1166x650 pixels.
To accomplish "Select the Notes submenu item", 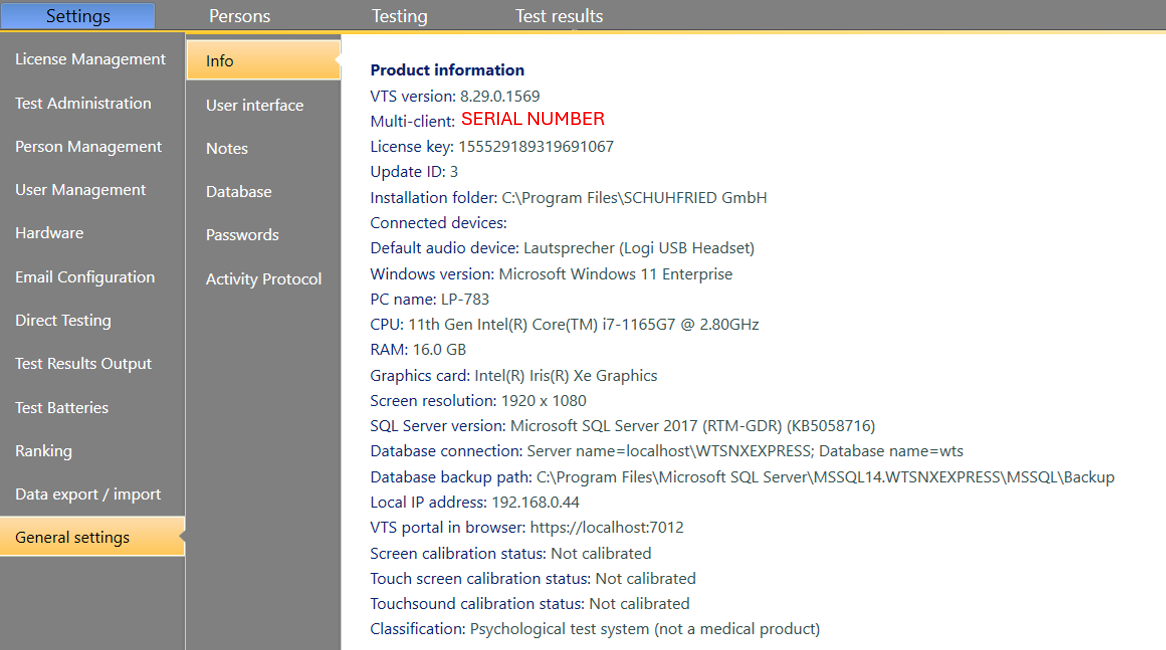I will [227, 148].
